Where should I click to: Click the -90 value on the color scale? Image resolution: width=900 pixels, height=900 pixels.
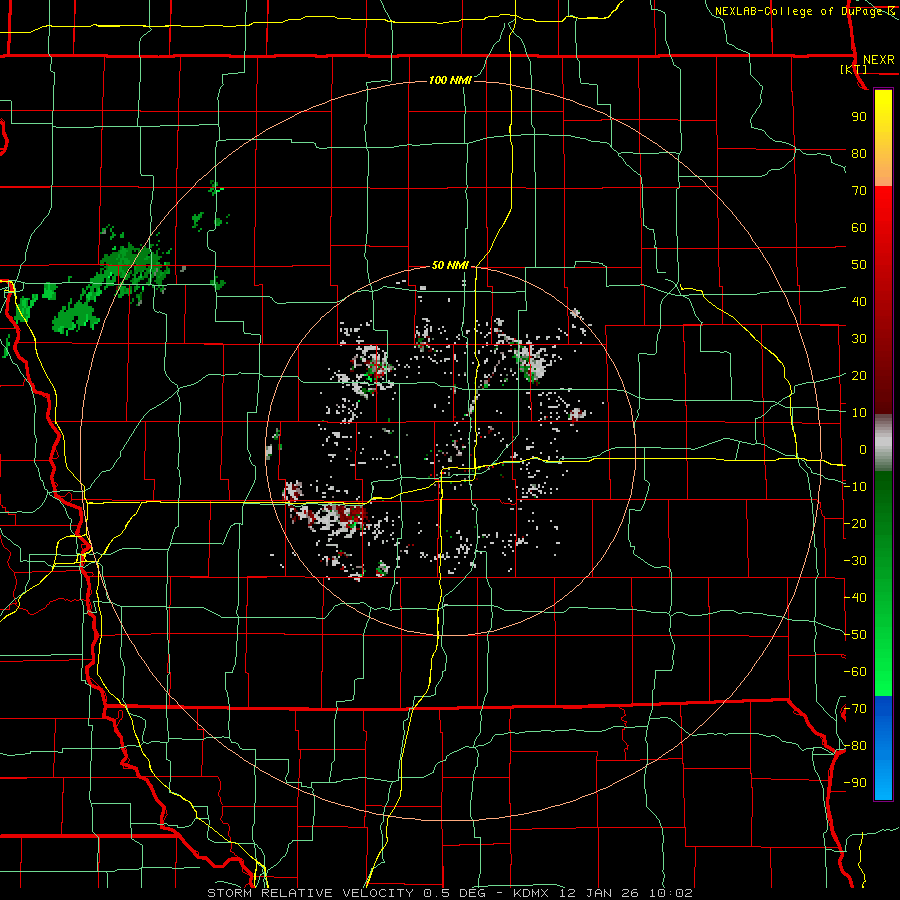[855, 783]
